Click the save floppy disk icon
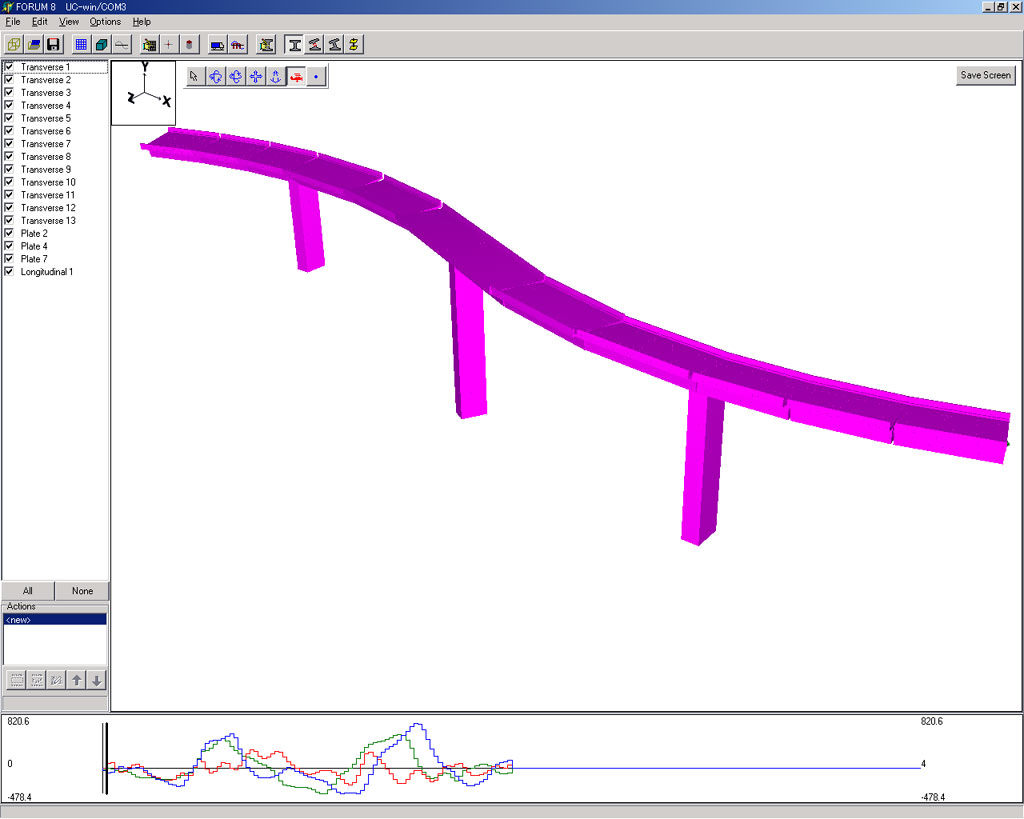The image size is (1024, 819). 54,44
